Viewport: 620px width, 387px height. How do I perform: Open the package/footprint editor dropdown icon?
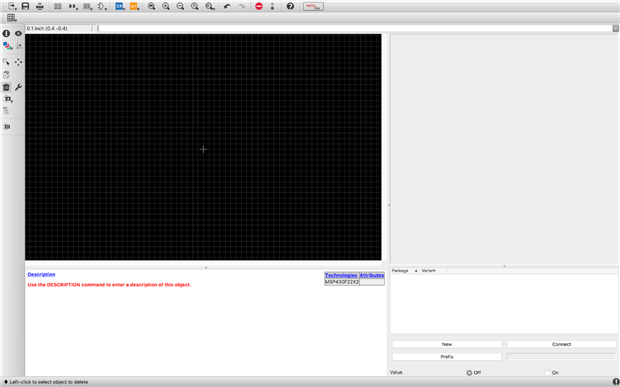pyautogui.click(x=88, y=6)
